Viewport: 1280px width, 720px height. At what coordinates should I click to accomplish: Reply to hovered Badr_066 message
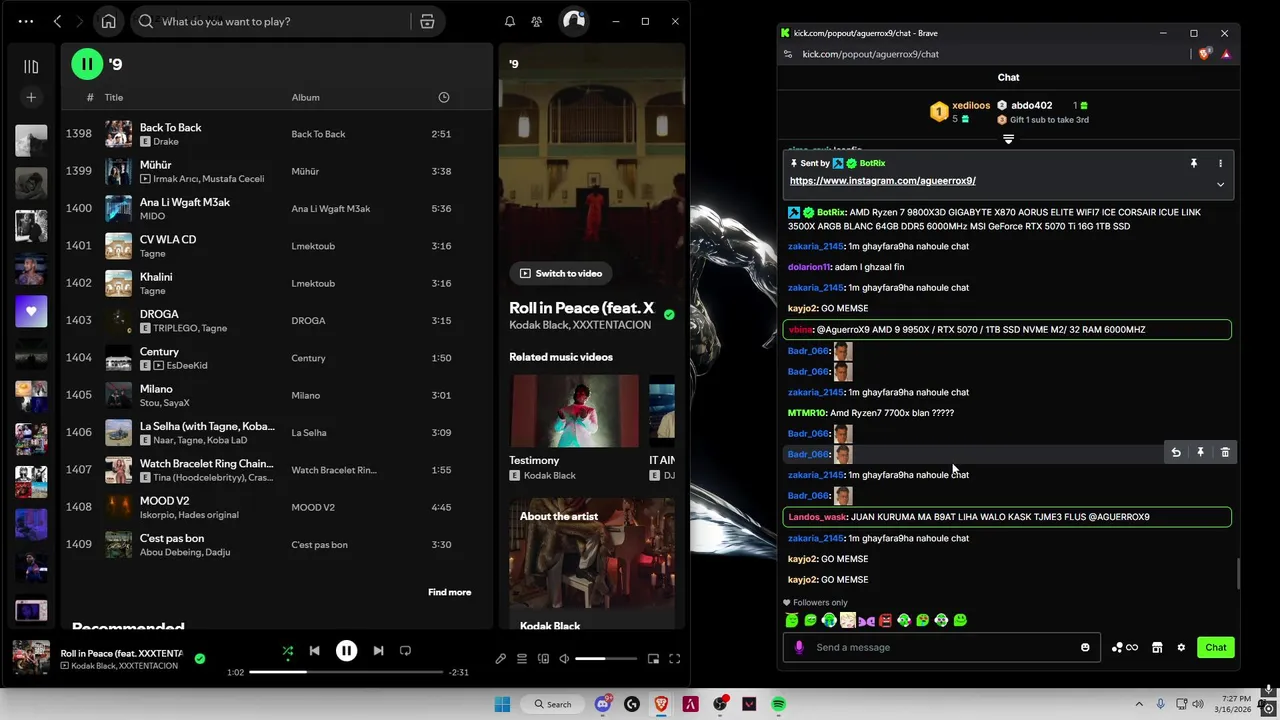(x=1176, y=453)
